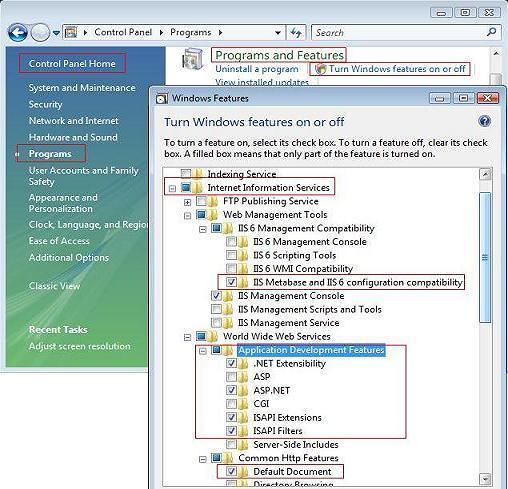Click the Control Panel icon in address bar
508x489 pixels.
[71, 32]
